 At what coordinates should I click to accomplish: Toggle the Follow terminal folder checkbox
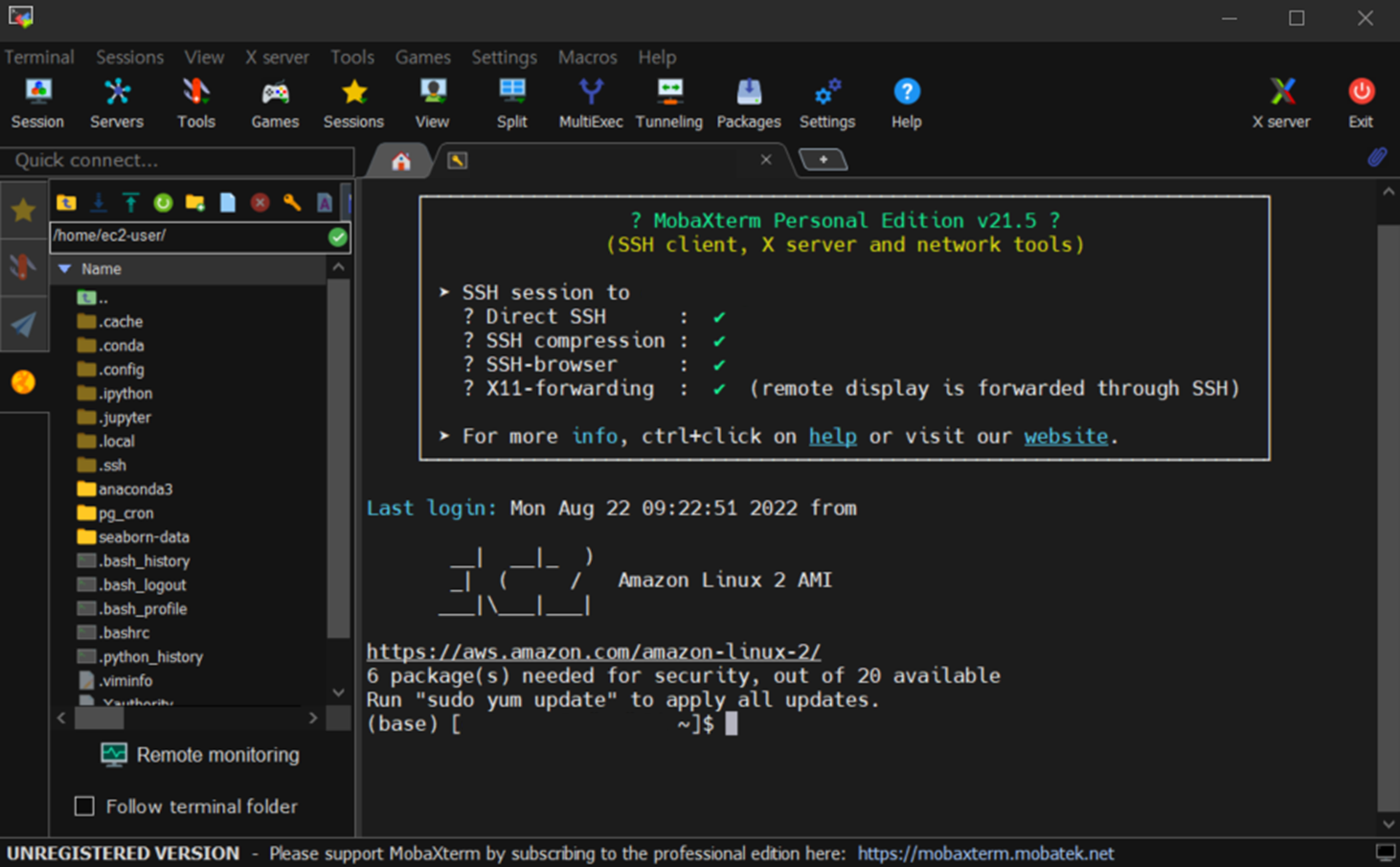[x=84, y=806]
